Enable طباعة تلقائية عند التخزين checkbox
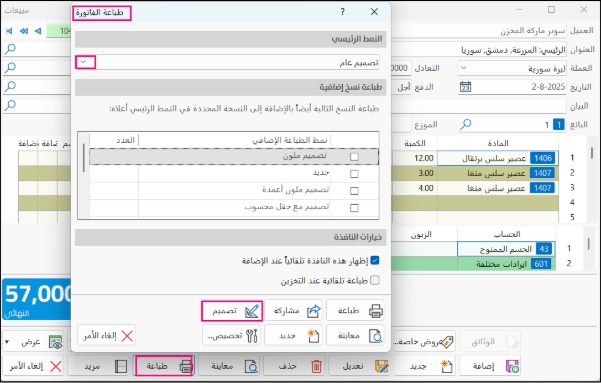The height and width of the screenshot is (383, 601). click(x=375, y=280)
